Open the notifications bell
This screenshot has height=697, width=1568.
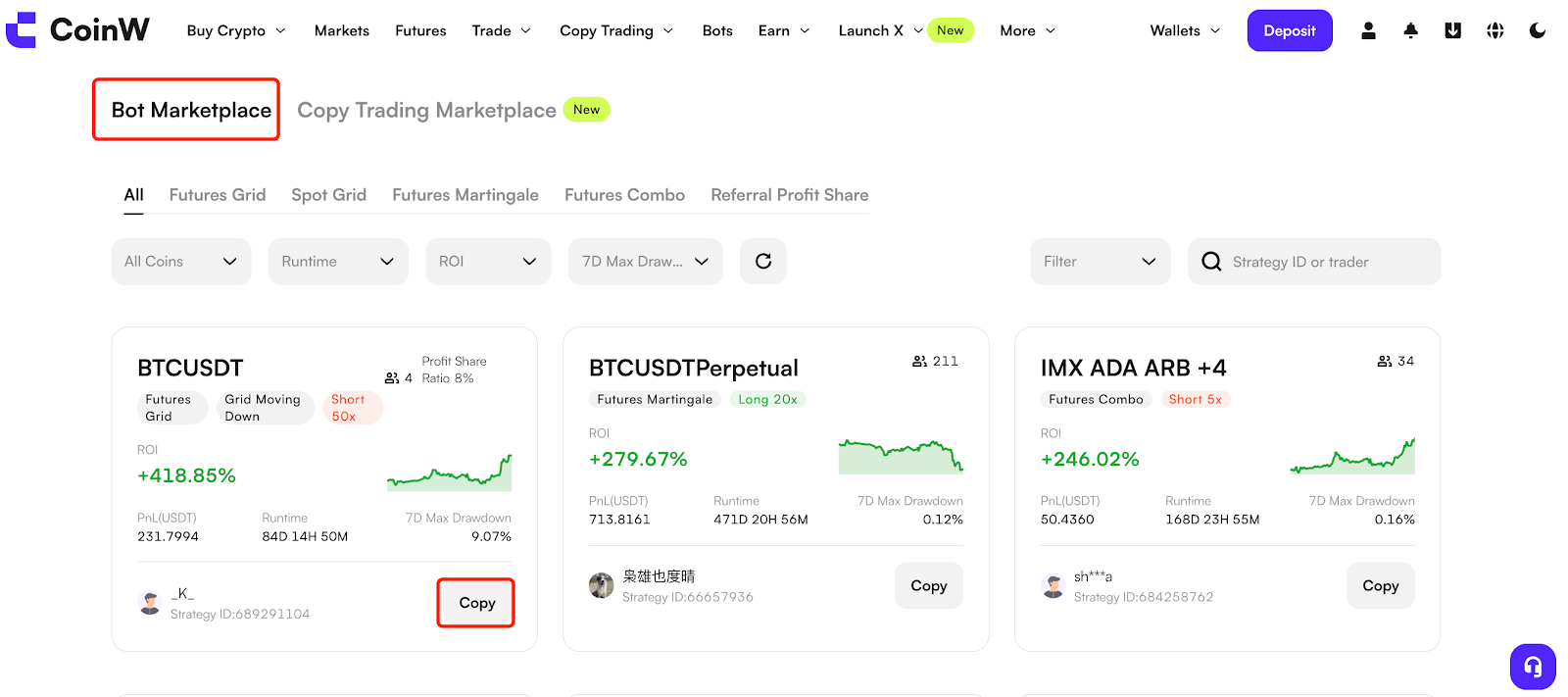coord(1410,31)
